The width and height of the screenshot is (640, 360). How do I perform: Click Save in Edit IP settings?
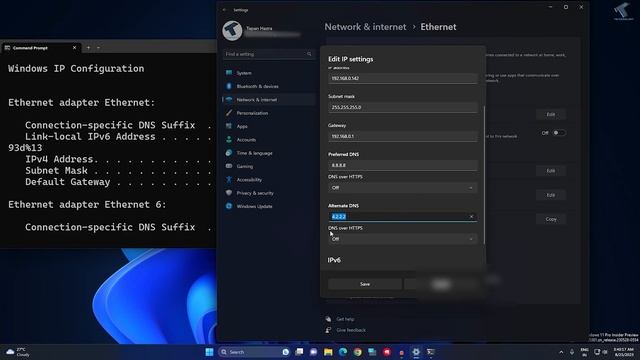(x=365, y=284)
